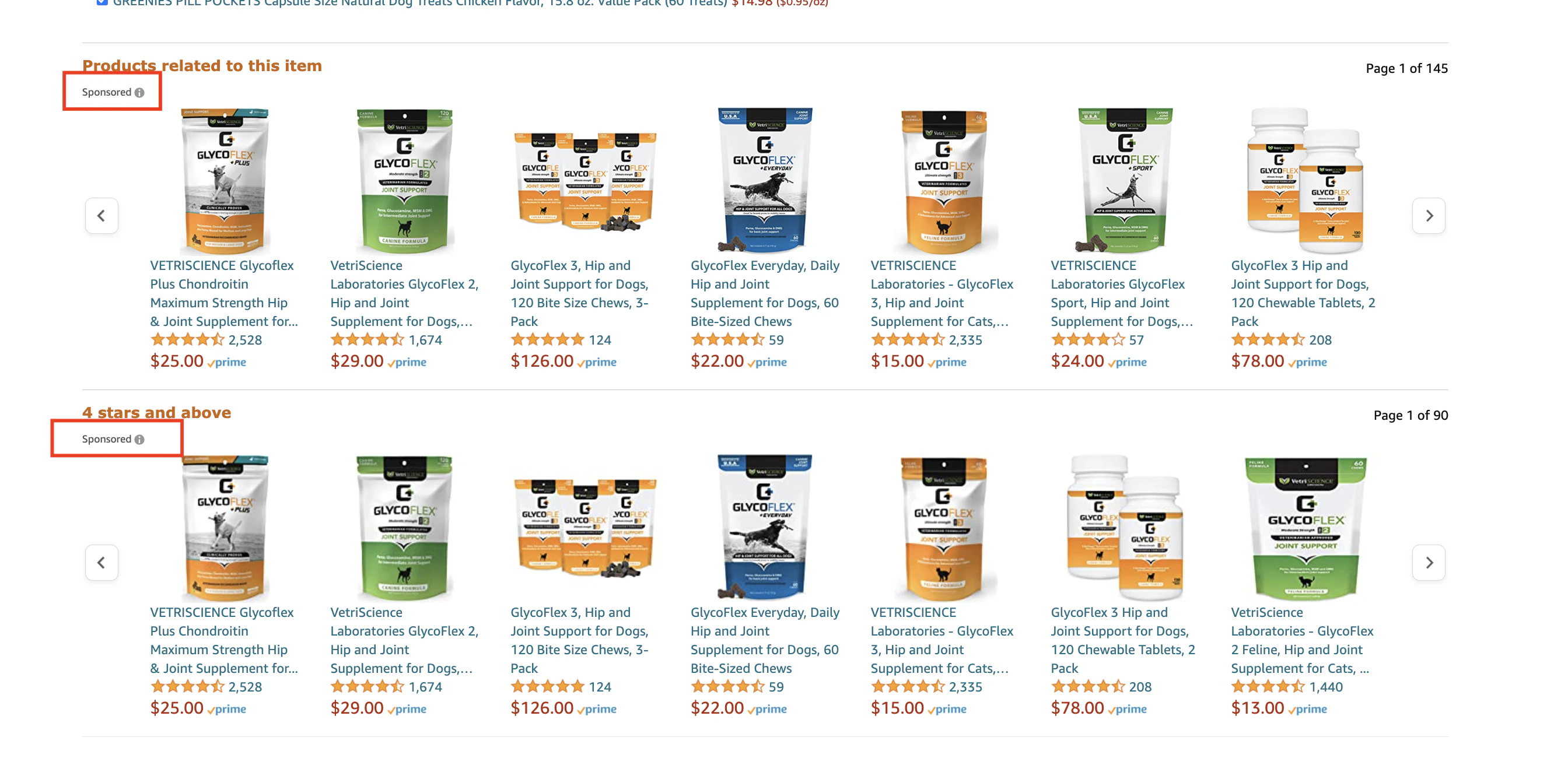Select the $126.00 price in the bottom row
1568x758 pixels.
(x=542, y=707)
